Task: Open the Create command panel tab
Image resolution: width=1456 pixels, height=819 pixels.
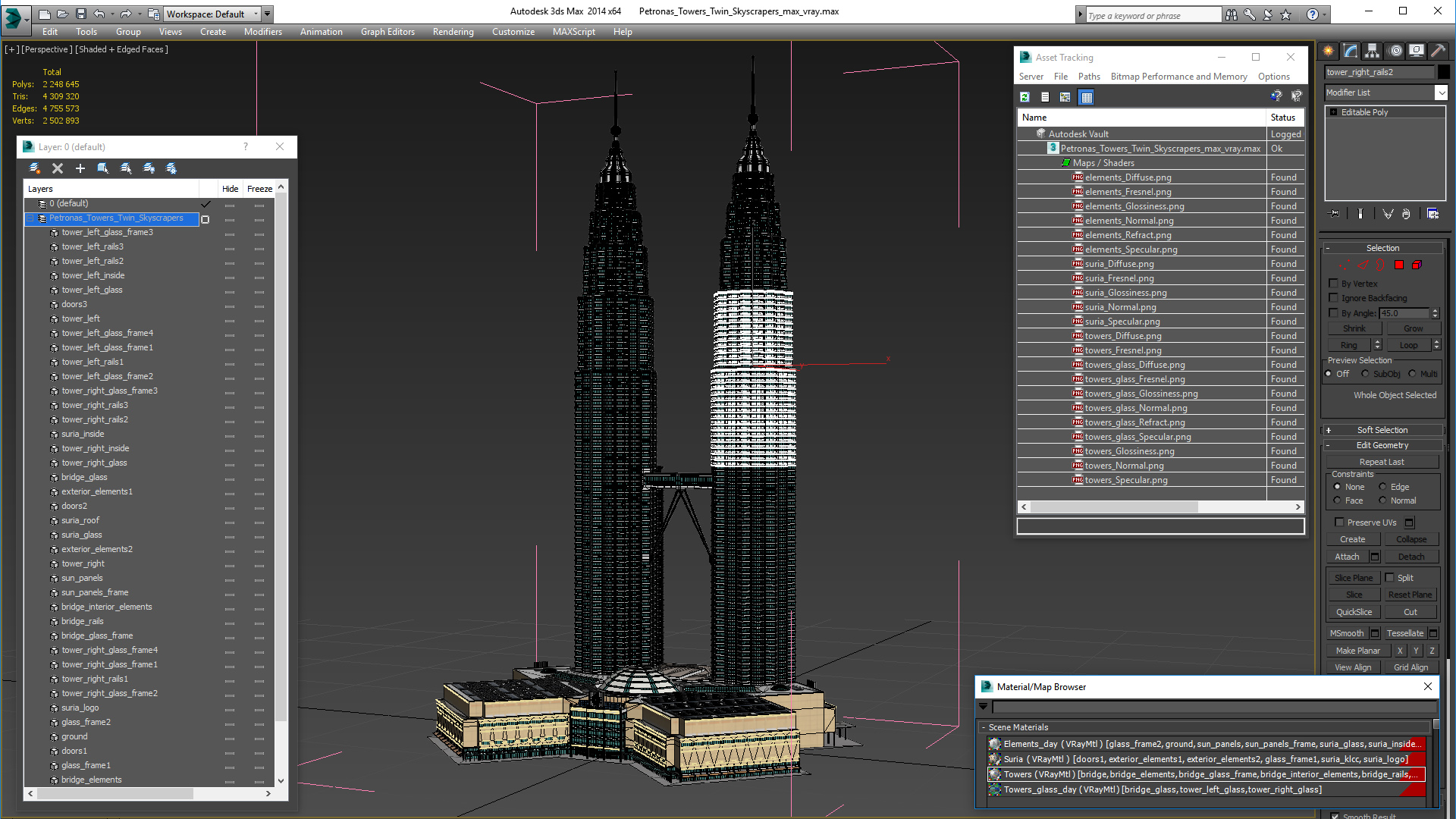Action: click(1329, 51)
